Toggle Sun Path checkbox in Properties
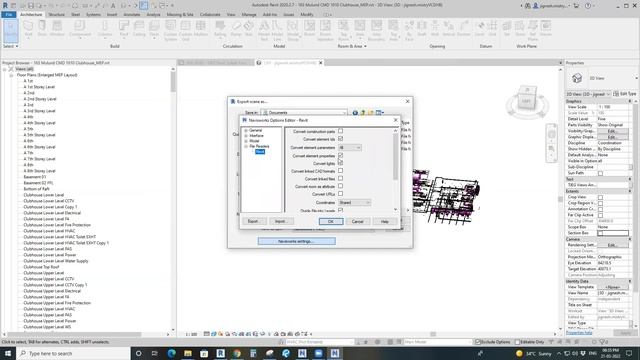Image resolution: width=640 pixels, height=360 pixels. point(600,173)
